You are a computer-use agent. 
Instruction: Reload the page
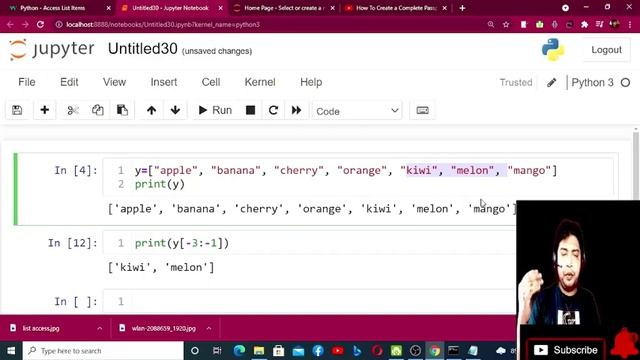[x=40, y=24]
